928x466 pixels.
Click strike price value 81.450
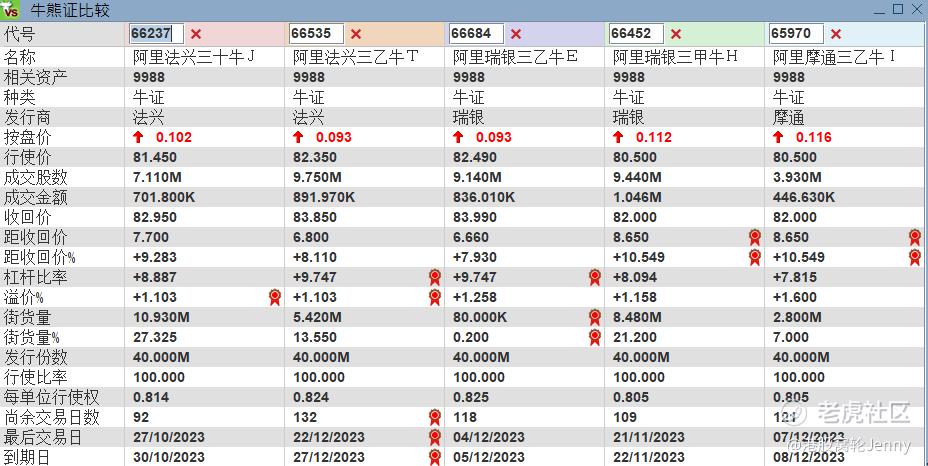(x=155, y=157)
